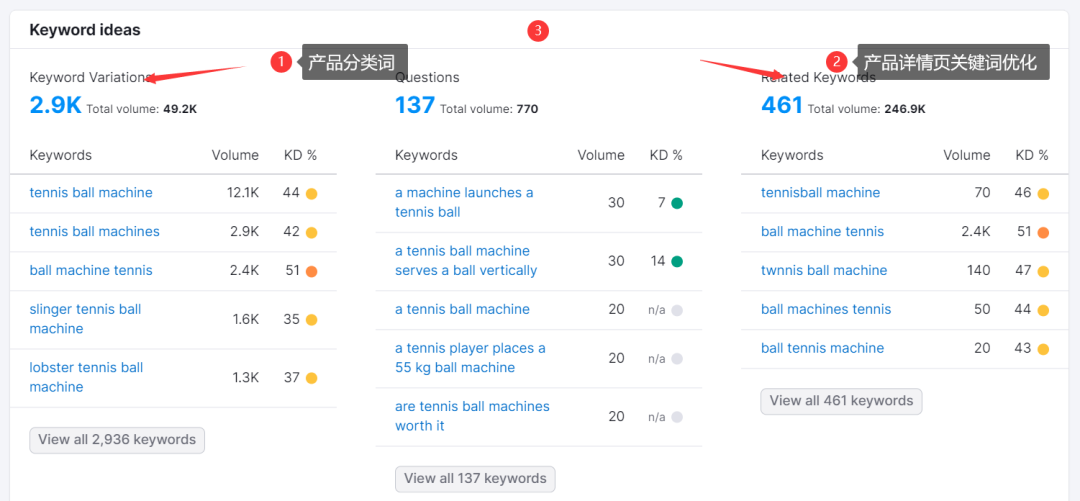The width and height of the screenshot is (1080, 501).
Task: Select twnnis ball machine related keyword
Action: (823, 271)
